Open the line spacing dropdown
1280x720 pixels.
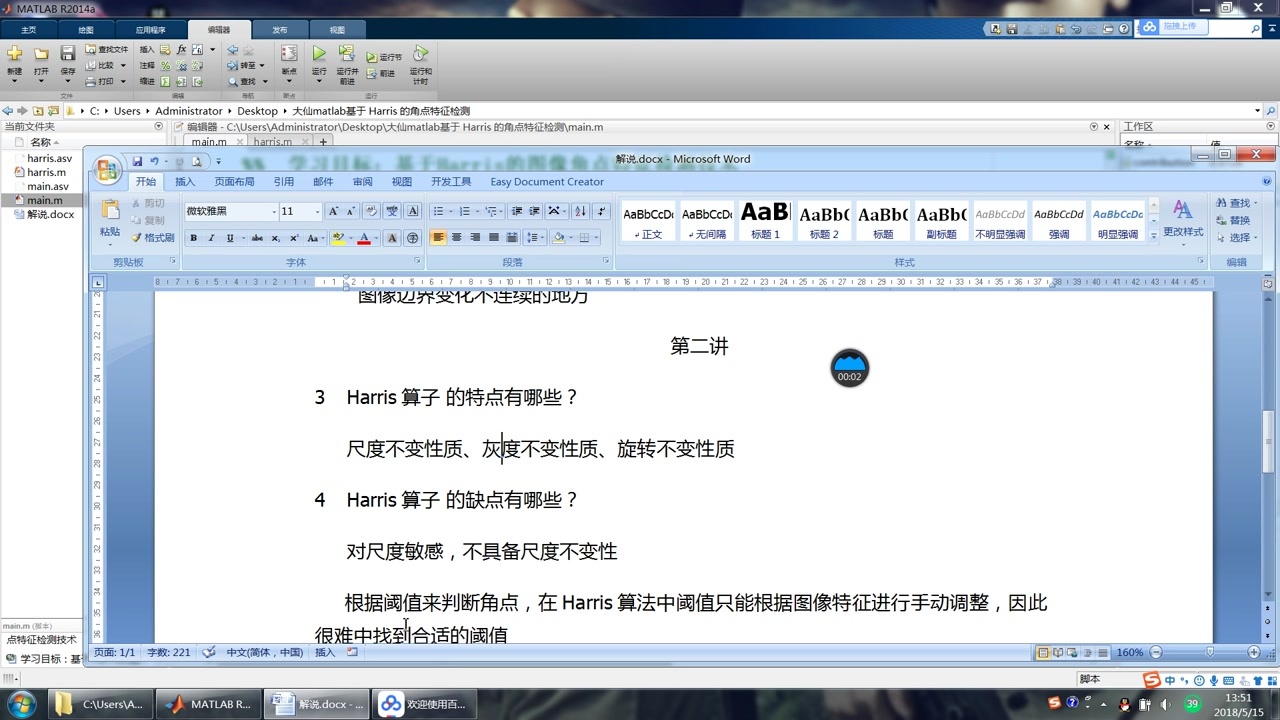pos(535,238)
